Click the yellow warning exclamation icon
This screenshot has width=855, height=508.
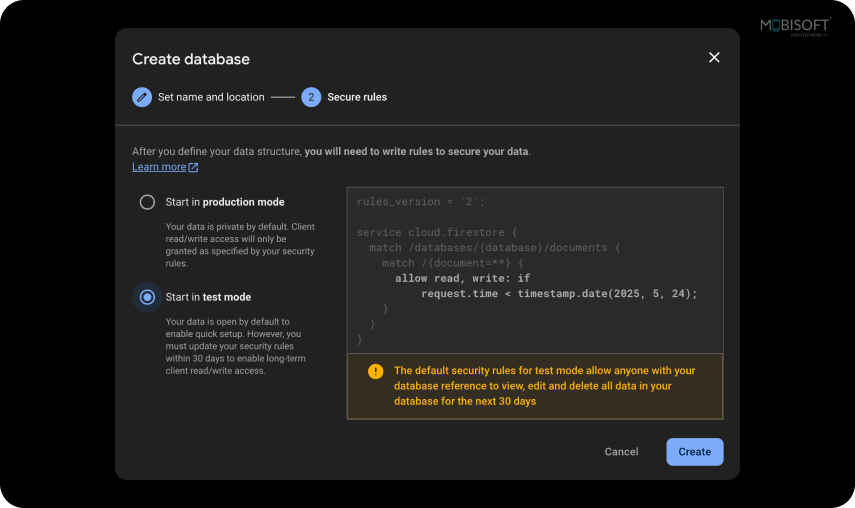pyautogui.click(x=376, y=371)
